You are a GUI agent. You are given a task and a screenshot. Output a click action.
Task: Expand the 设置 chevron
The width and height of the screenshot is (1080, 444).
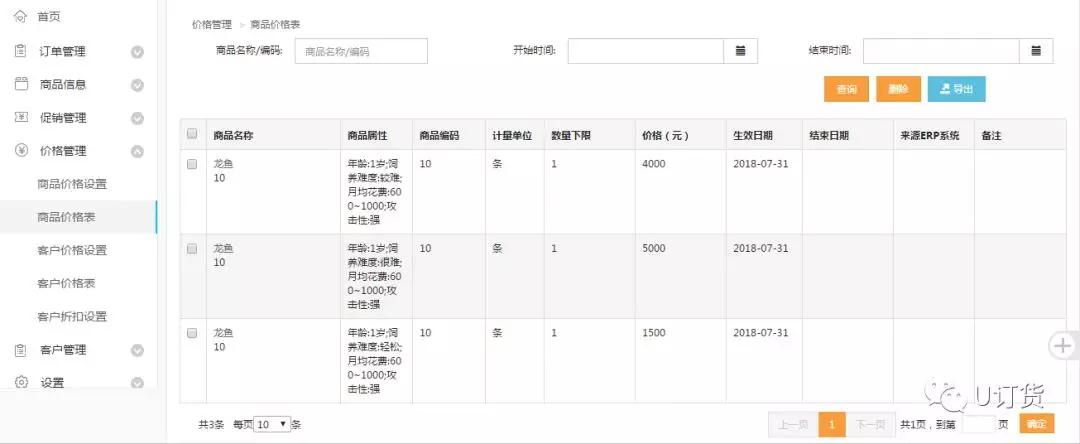coord(137,383)
